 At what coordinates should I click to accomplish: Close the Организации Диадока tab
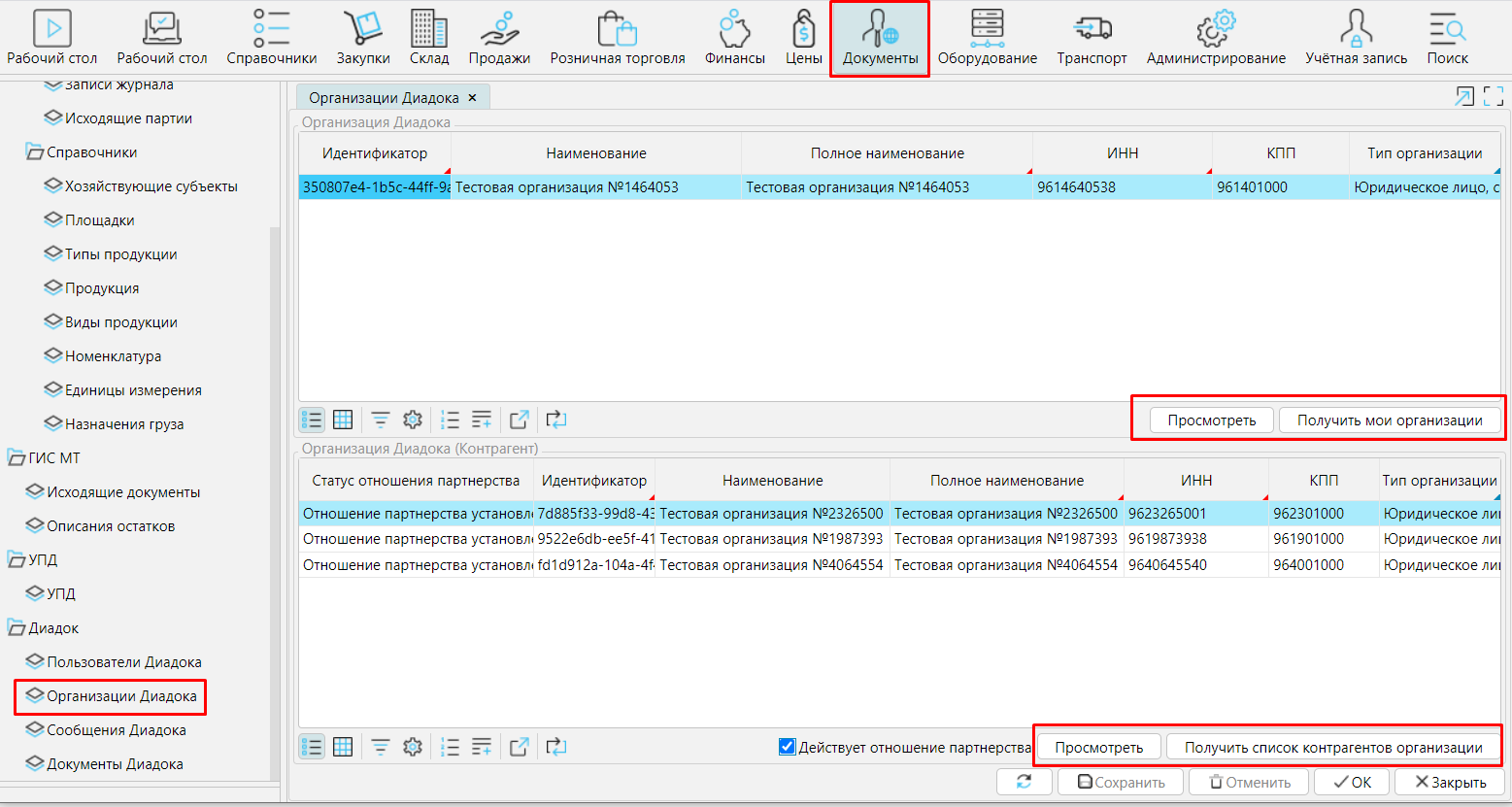pyautogui.click(x=473, y=98)
